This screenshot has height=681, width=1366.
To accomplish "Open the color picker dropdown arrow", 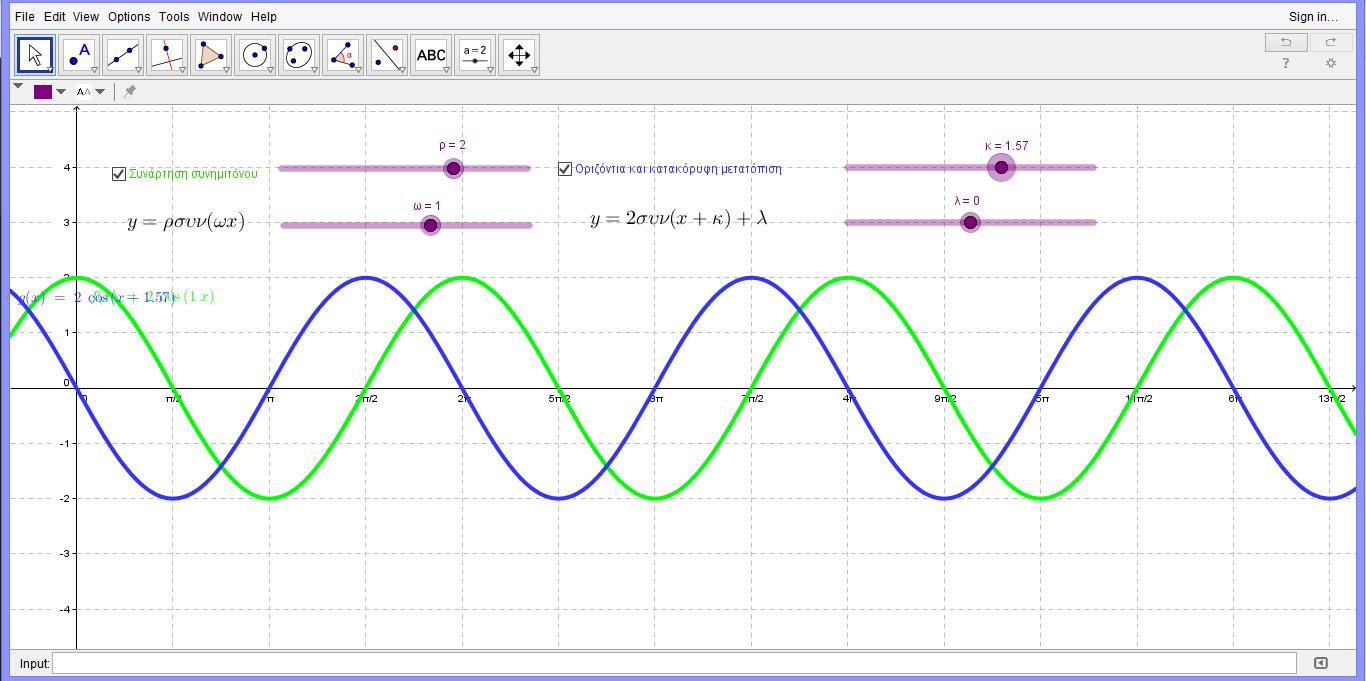I will (x=61, y=92).
